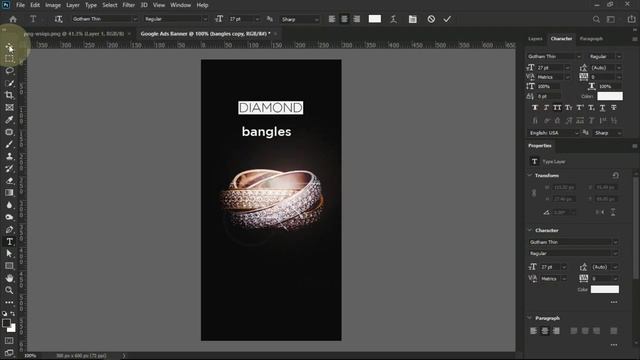Select the Path Selection tool
The width and height of the screenshot is (640, 360).
coord(9,253)
